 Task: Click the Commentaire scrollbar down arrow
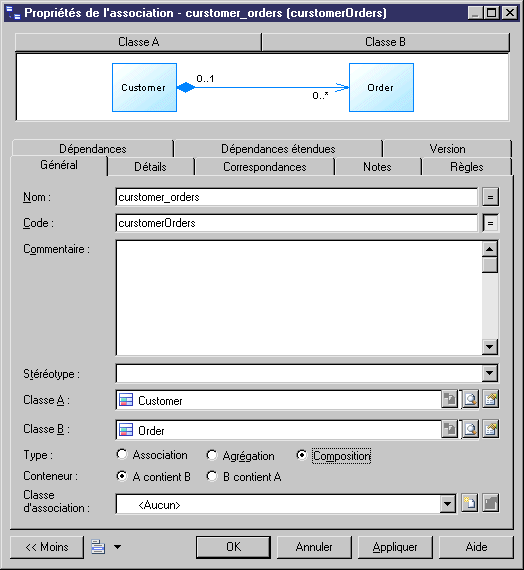pos(490,347)
